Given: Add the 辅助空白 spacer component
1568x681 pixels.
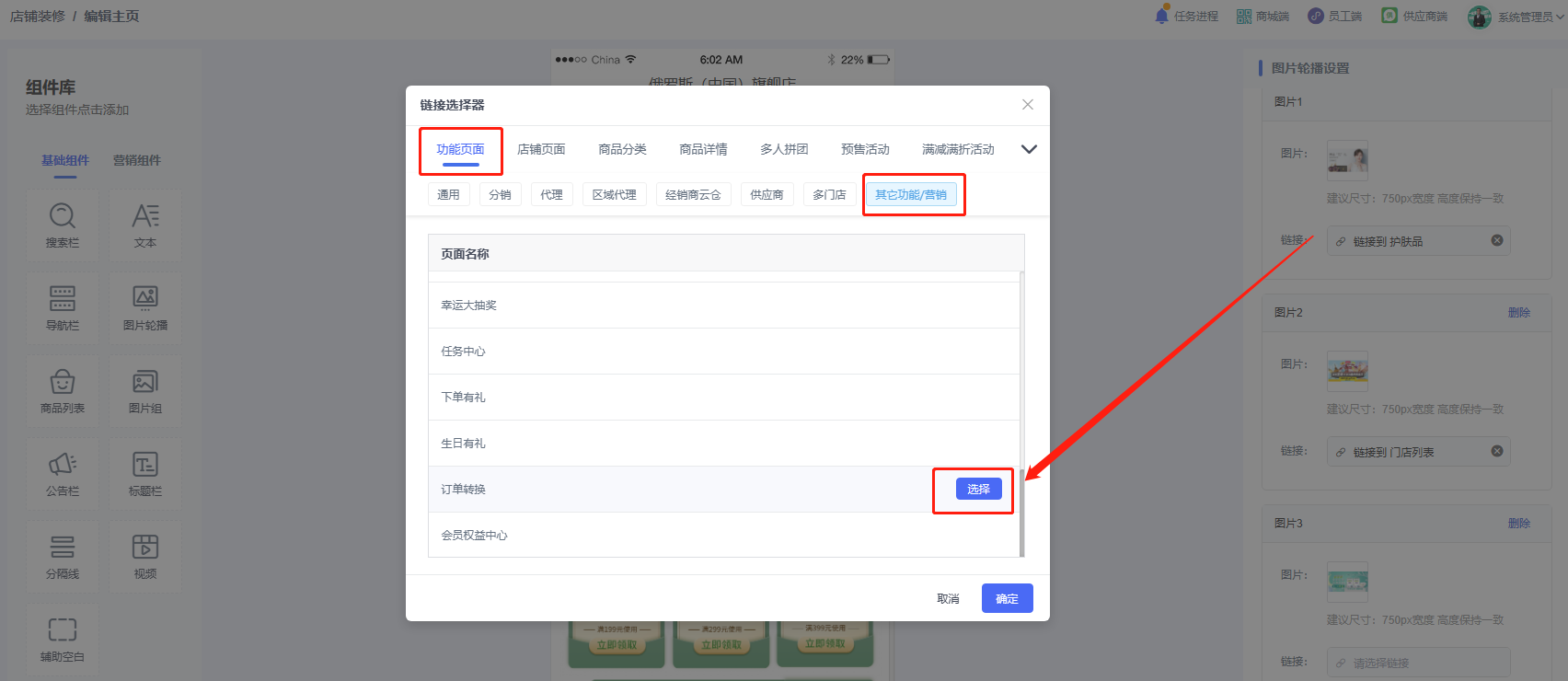Looking at the screenshot, I should [63, 640].
